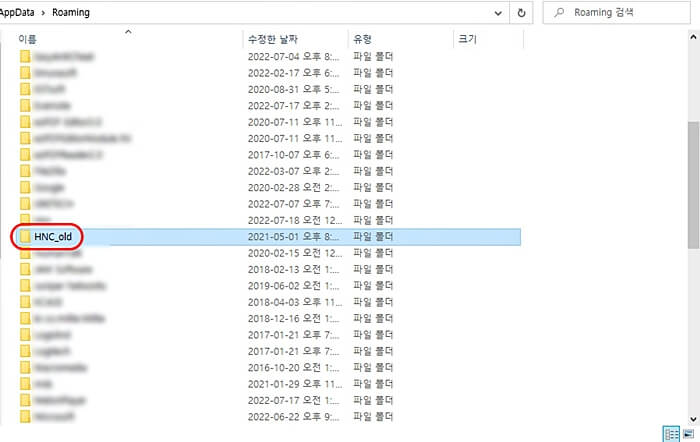The image size is (700, 442).
Task: Click folder icon in the 2020-08-31 row
Action: [25, 89]
